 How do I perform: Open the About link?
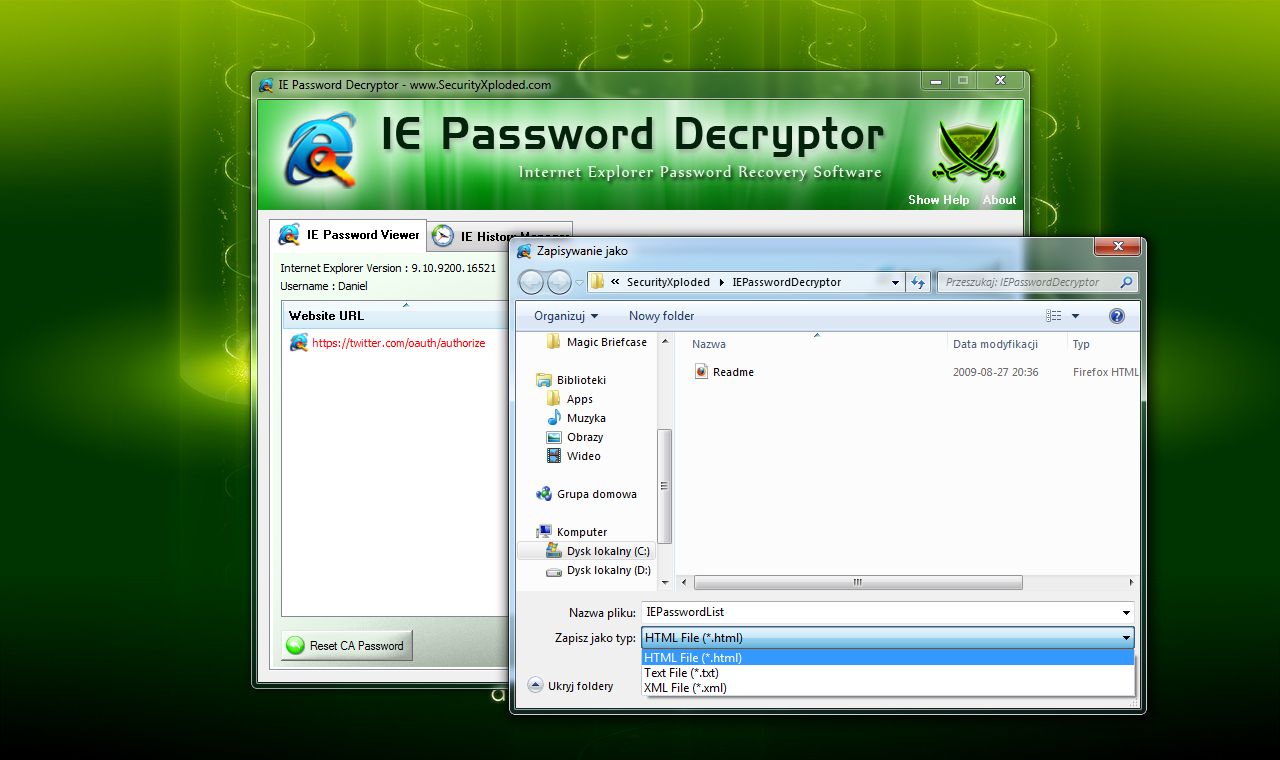click(999, 200)
